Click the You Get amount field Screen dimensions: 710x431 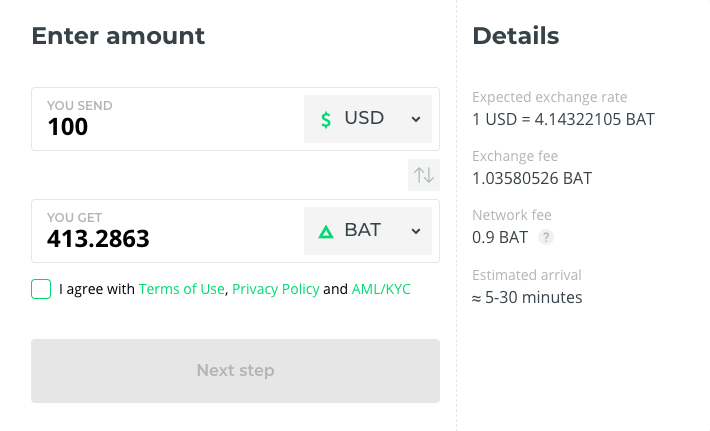point(165,239)
